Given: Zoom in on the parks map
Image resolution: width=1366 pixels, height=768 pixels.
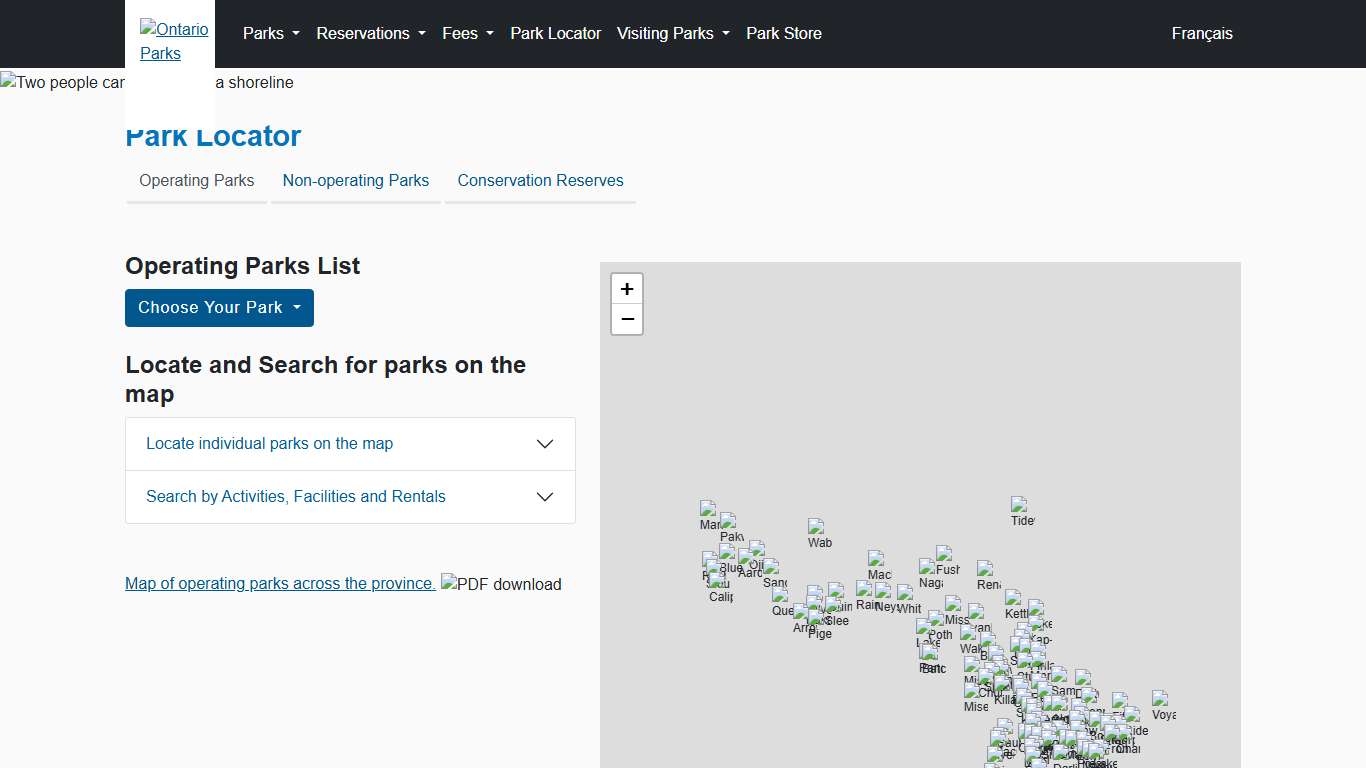Looking at the screenshot, I should [627, 289].
